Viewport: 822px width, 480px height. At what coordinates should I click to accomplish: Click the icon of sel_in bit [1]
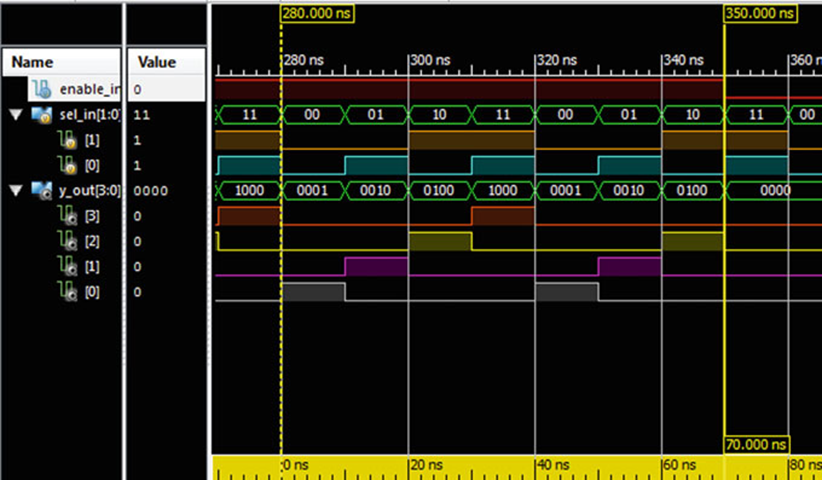tap(67, 140)
